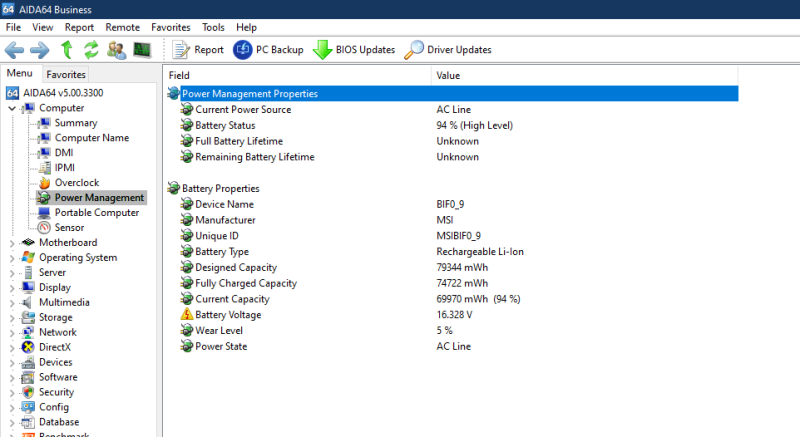Click the Battery Voltage warning icon
The image size is (800, 437).
tap(187, 315)
